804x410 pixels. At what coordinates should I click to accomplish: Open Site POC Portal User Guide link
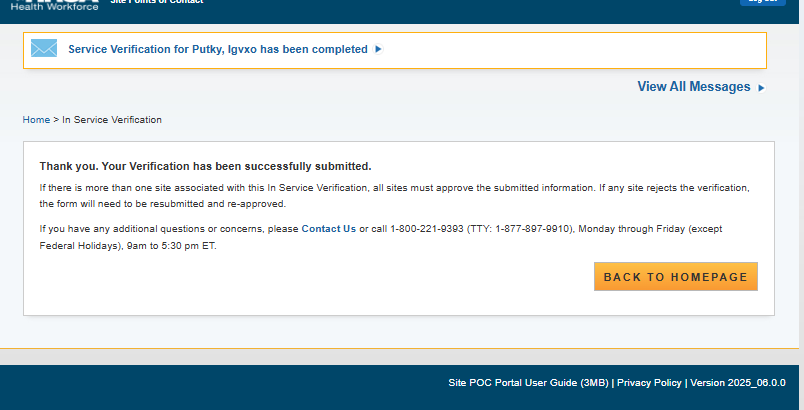528,383
